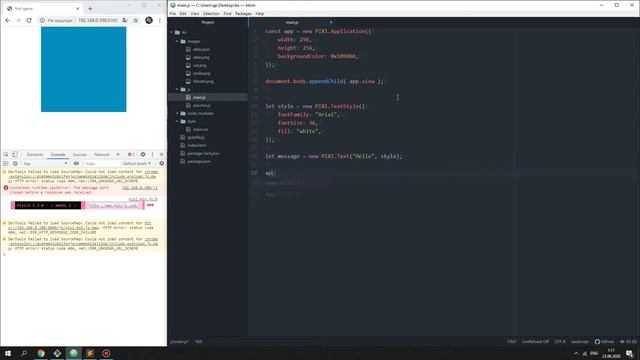Select the Project panel tab
The image size is (640, 360).
208,22
